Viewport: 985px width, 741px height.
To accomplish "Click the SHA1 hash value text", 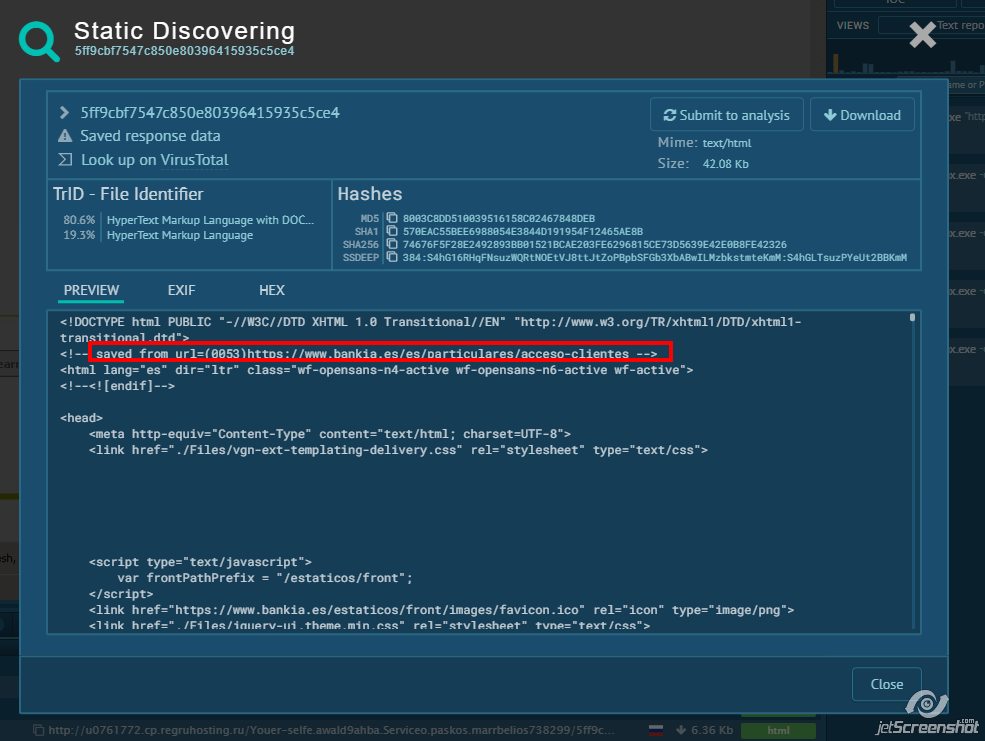I will [523, 231].
